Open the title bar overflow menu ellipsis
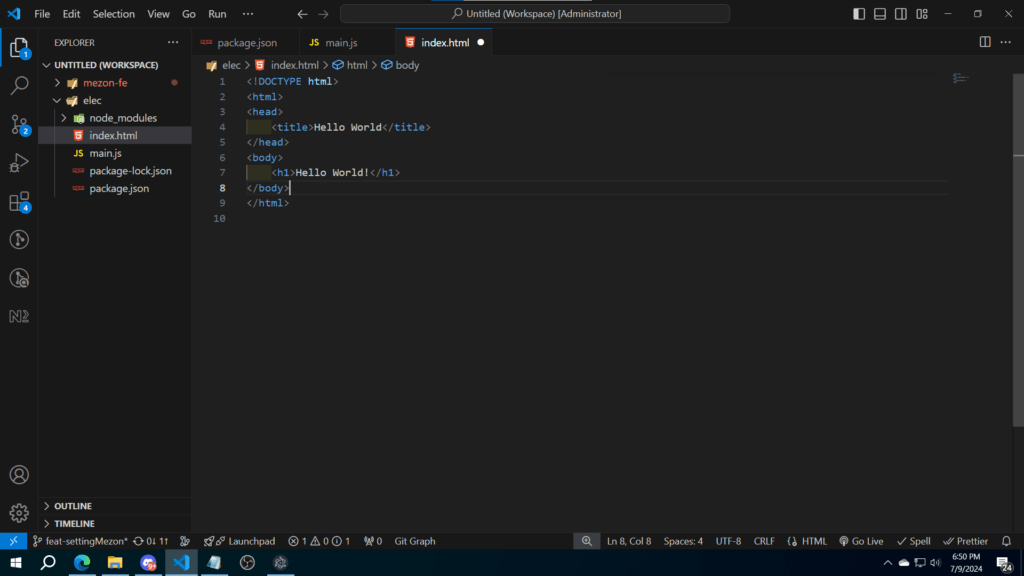Viewport: 1024px width, 576px height. [248, 14]
